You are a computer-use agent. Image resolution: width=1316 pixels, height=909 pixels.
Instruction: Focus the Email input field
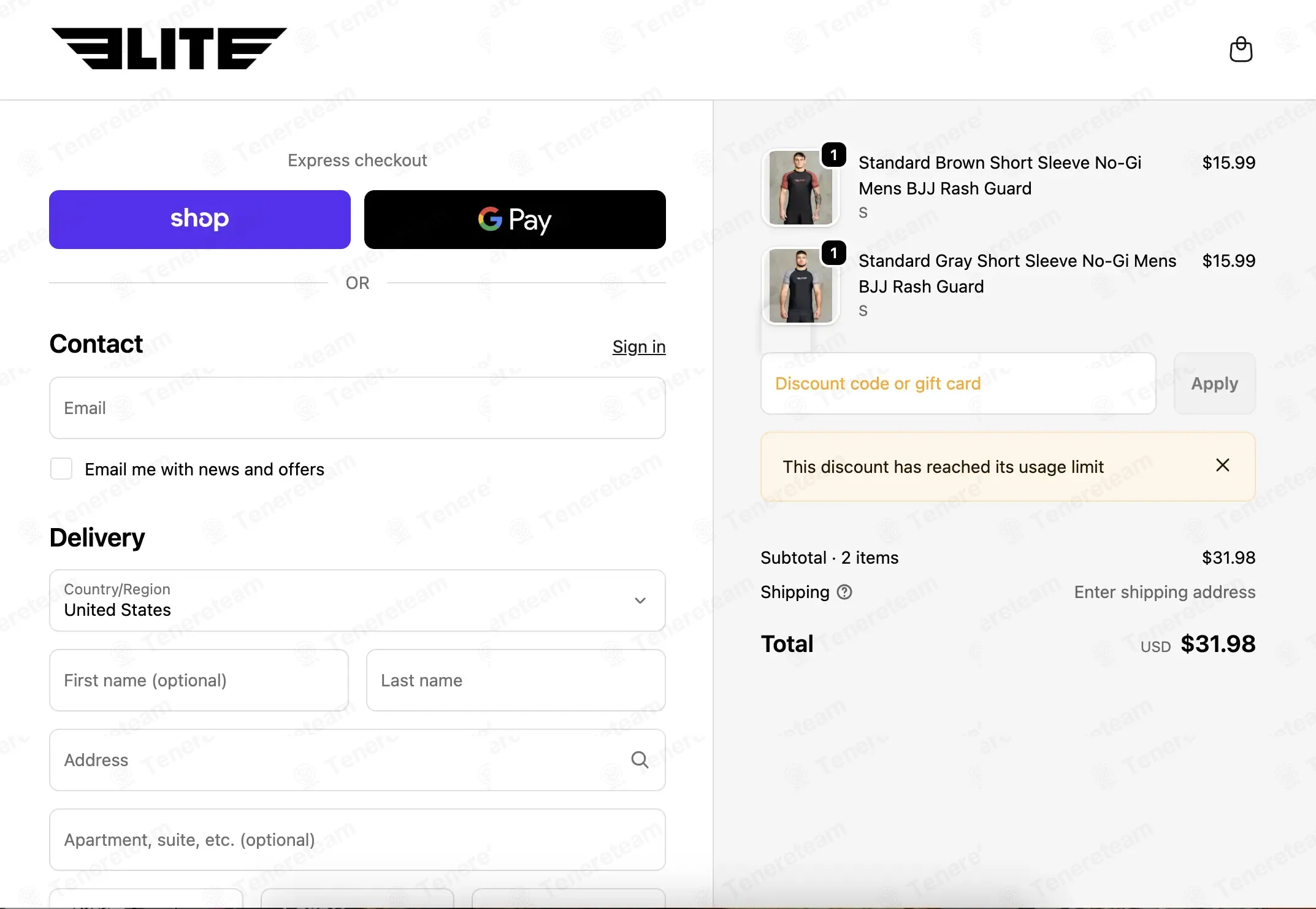(358, 408)
